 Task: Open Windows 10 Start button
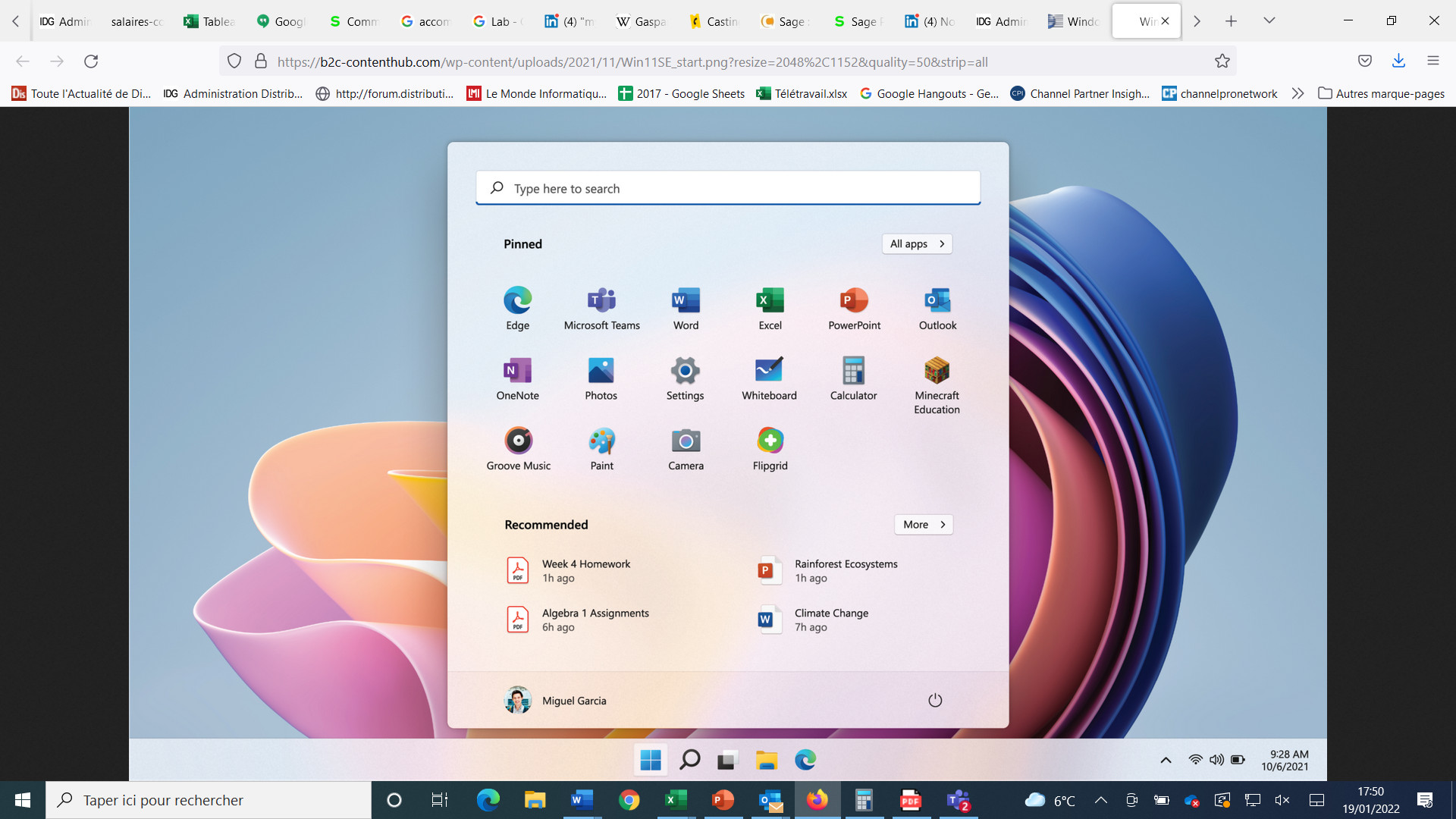tap(22, 800)
